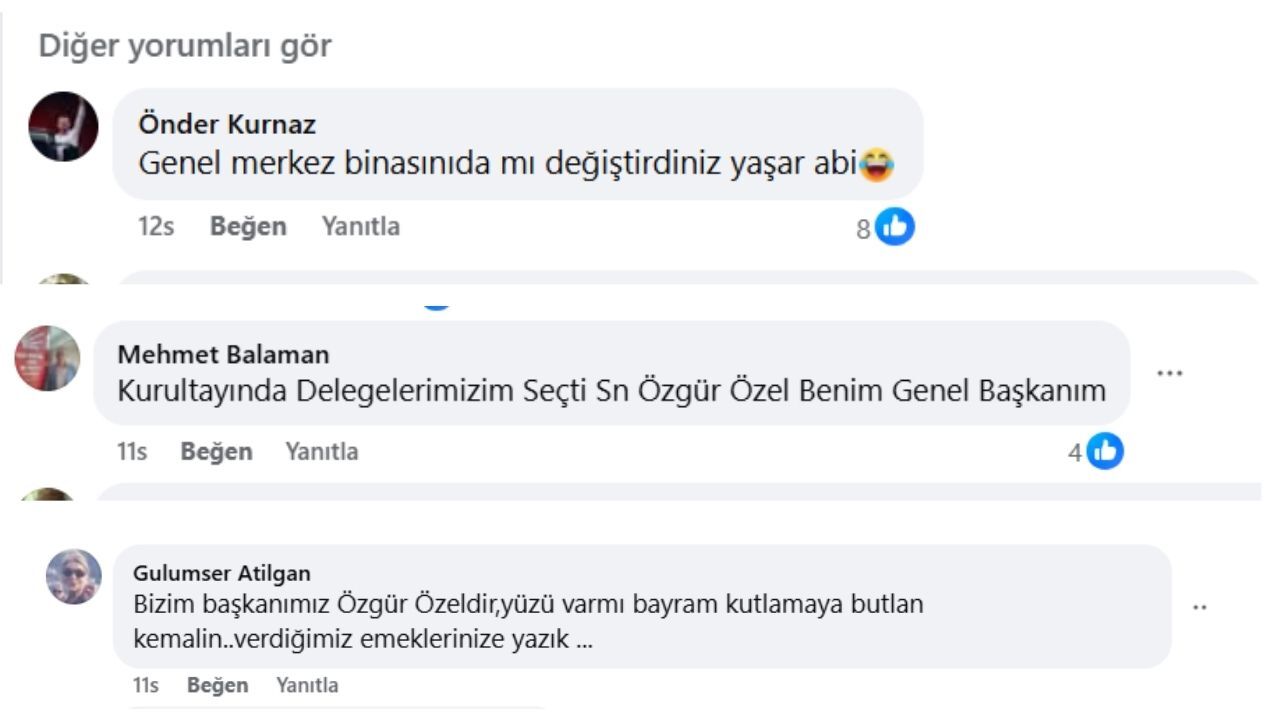The width and height of the screenshot is (1280, 720).
Task: Expand "Diğer yorumları gör" to load more comments
Action: click(185, 46)
